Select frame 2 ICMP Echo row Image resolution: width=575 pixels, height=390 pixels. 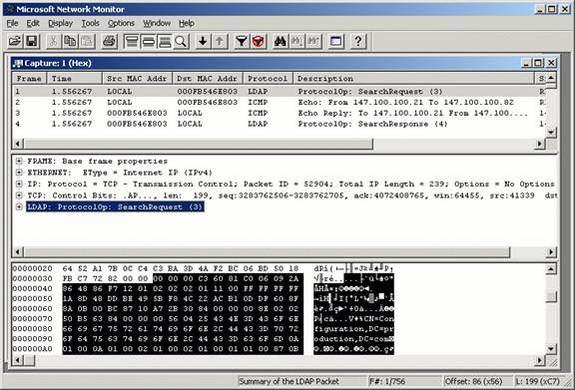(279, 102)
